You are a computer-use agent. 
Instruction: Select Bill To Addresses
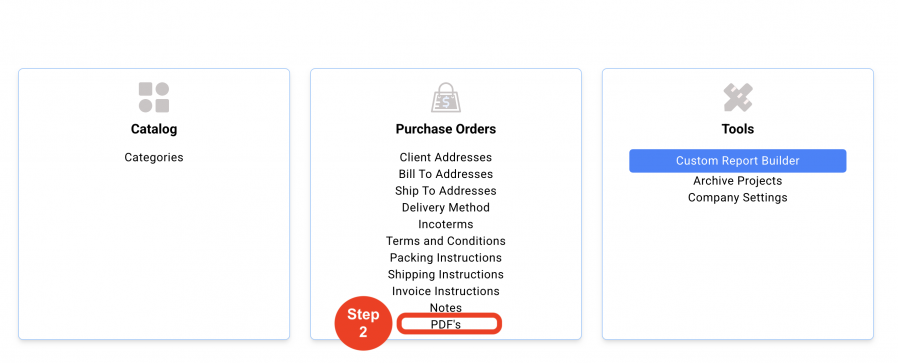(446, 174)
